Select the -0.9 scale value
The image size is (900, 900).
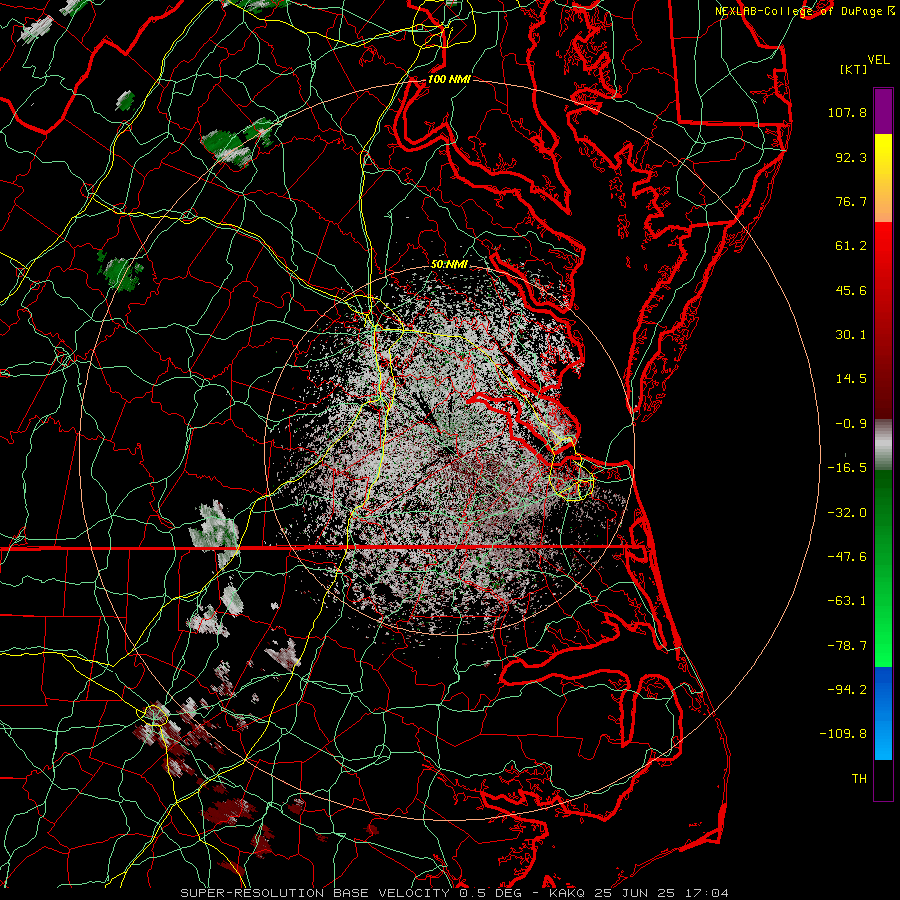(851, 424)
